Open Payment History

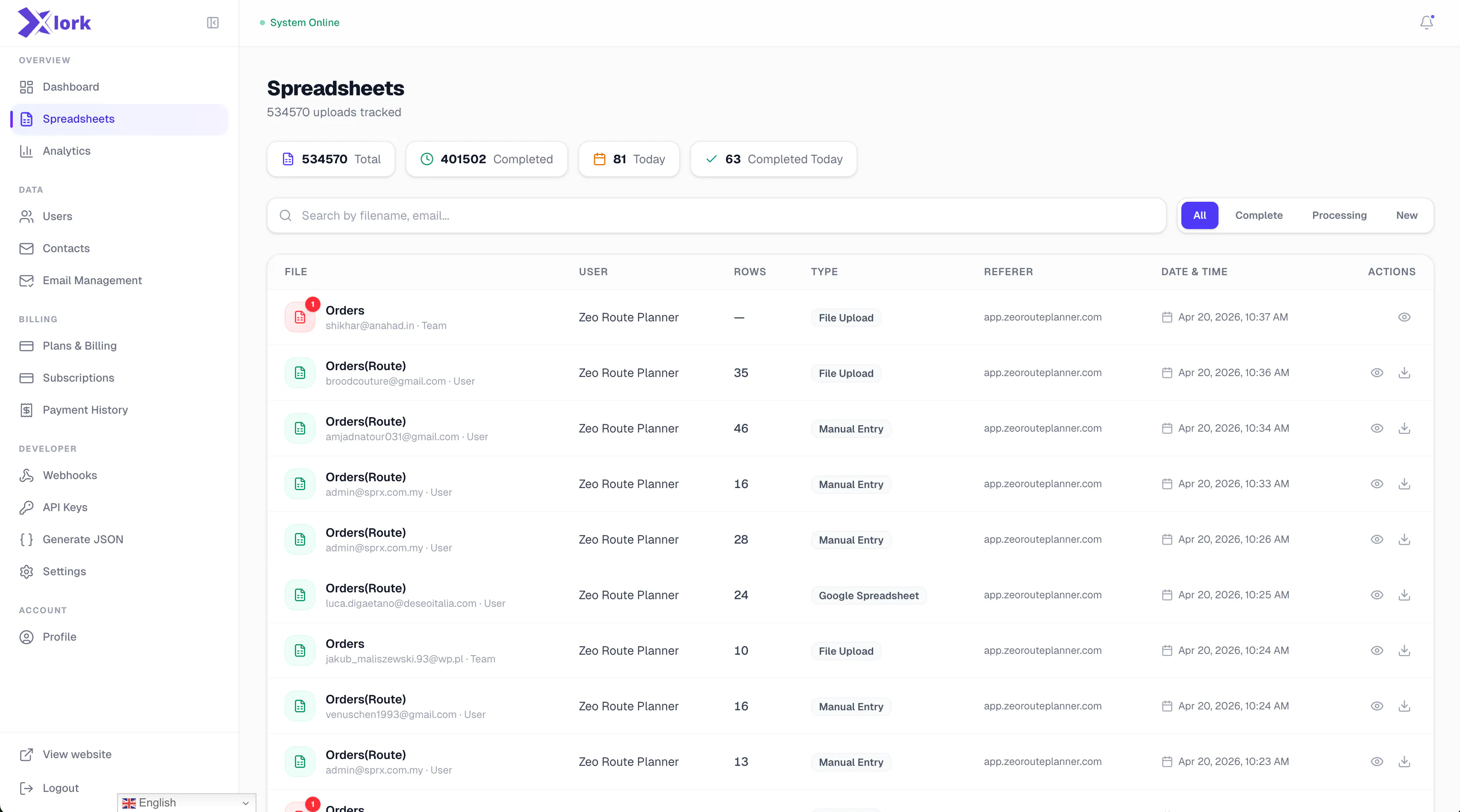click(119, 410)
